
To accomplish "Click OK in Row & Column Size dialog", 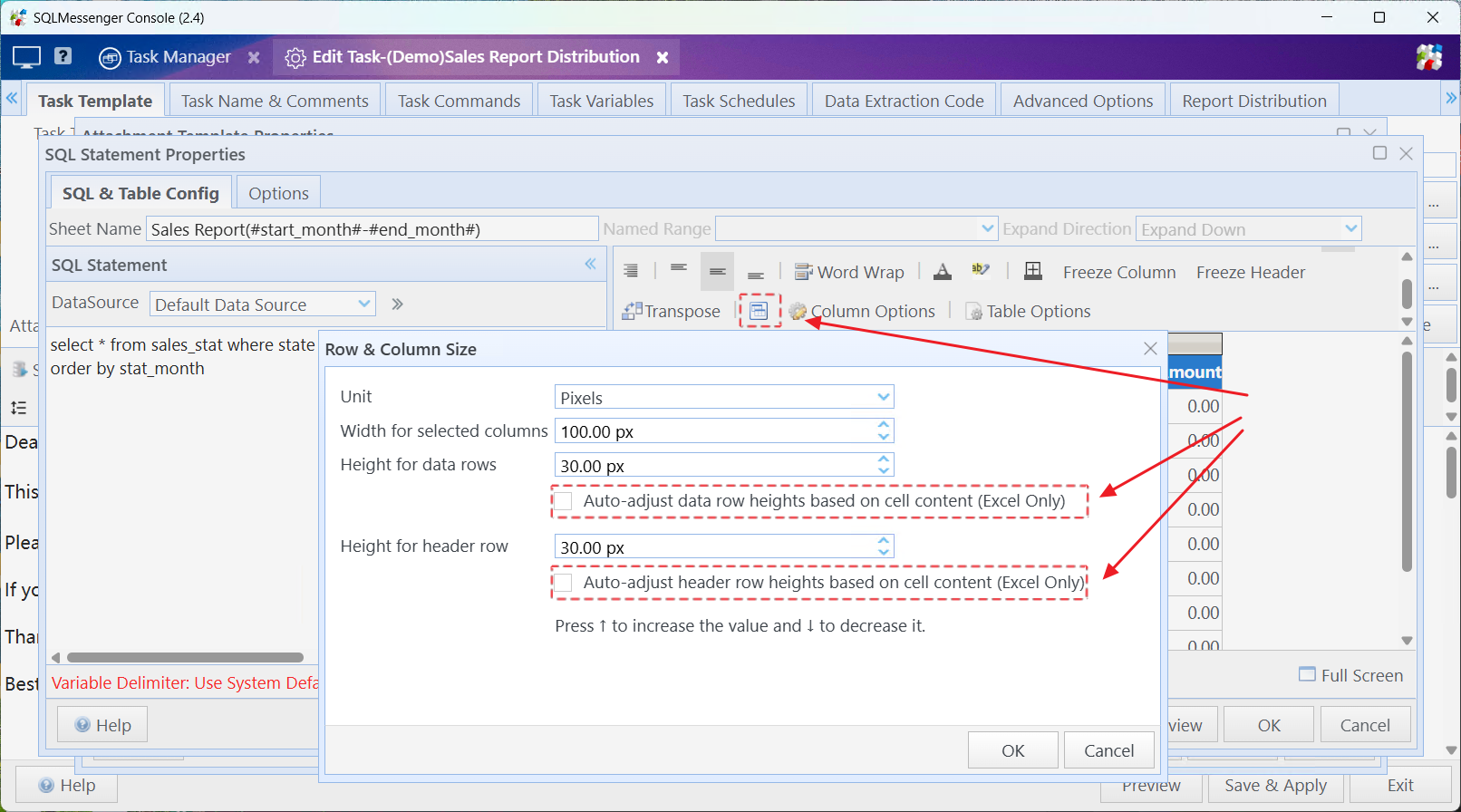I will [x=1013, y=750].
